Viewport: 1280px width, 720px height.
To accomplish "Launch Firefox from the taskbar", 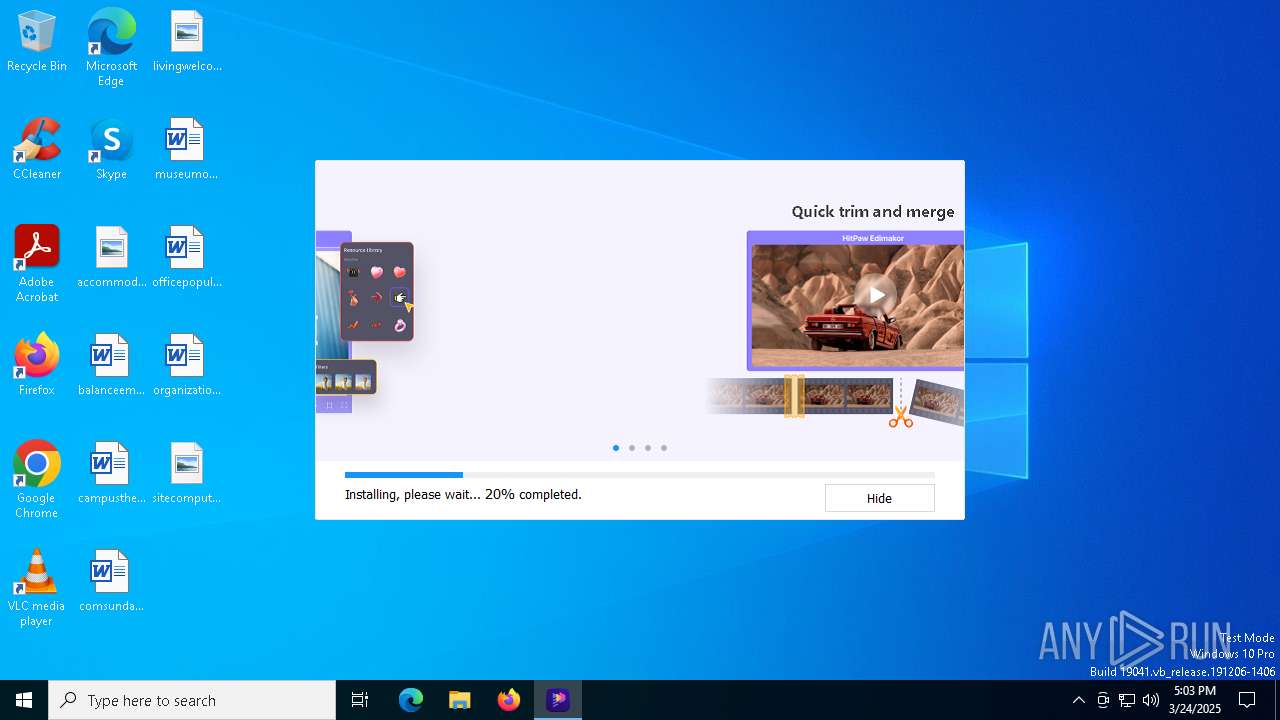I will [x=509, y=700].
